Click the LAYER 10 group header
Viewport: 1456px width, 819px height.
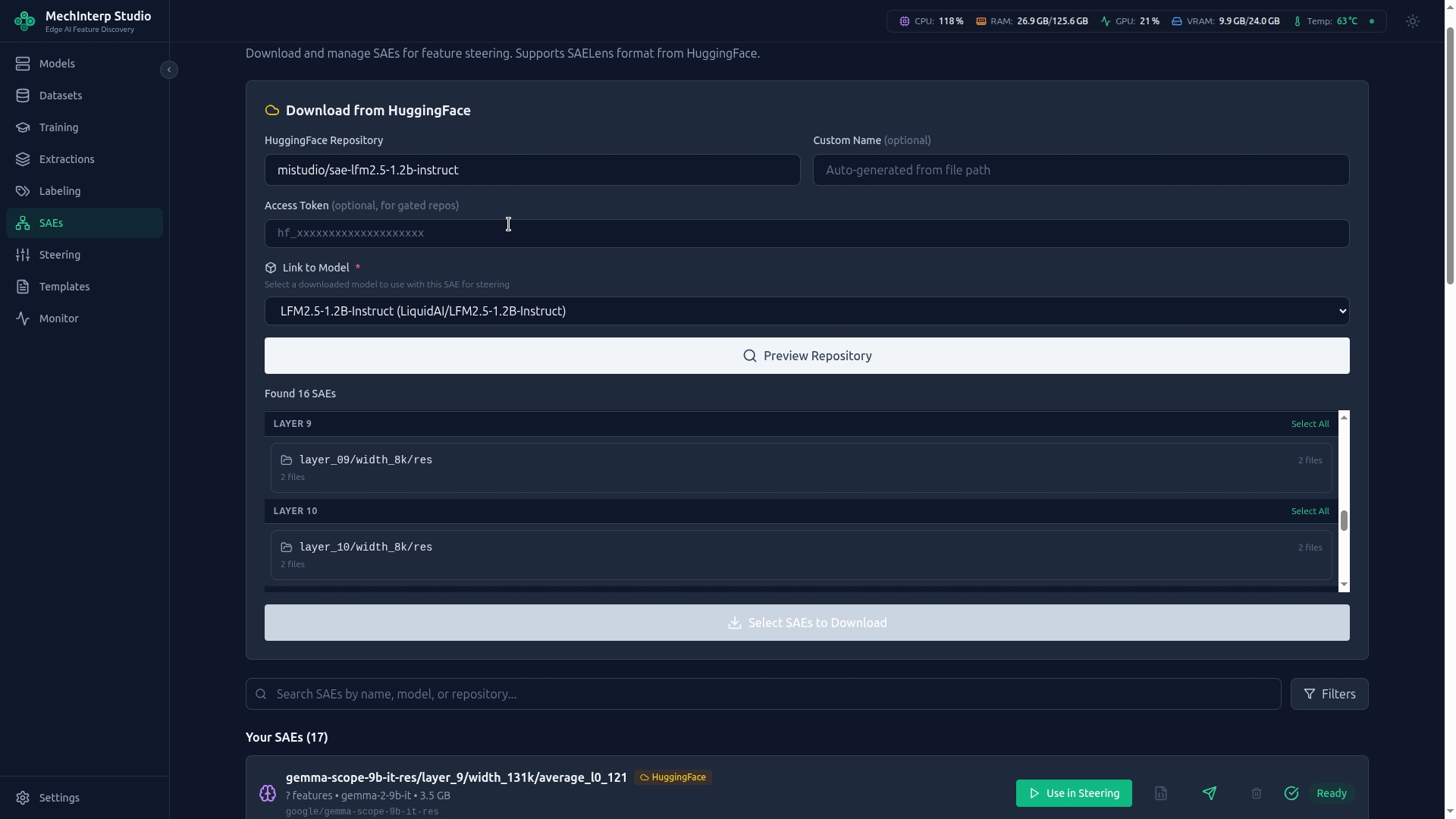(801, 511)
